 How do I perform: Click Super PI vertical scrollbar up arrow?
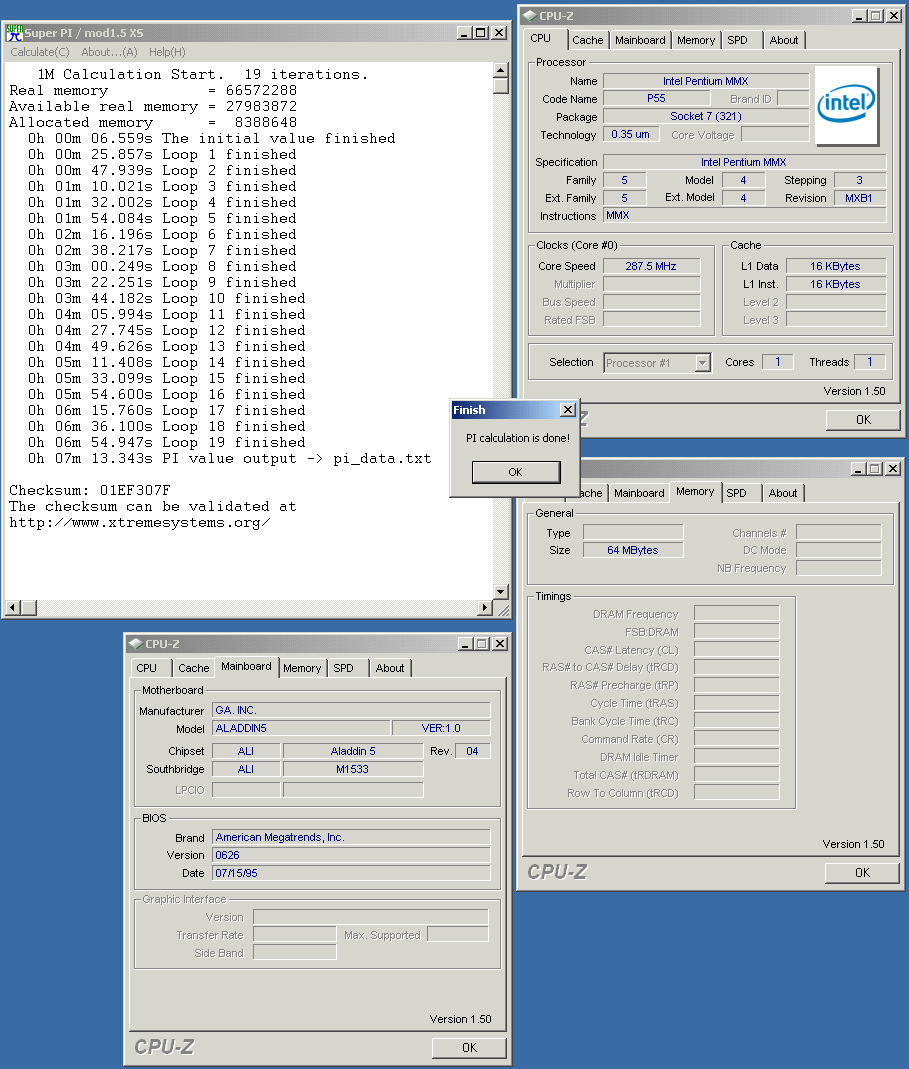(501, 70)
